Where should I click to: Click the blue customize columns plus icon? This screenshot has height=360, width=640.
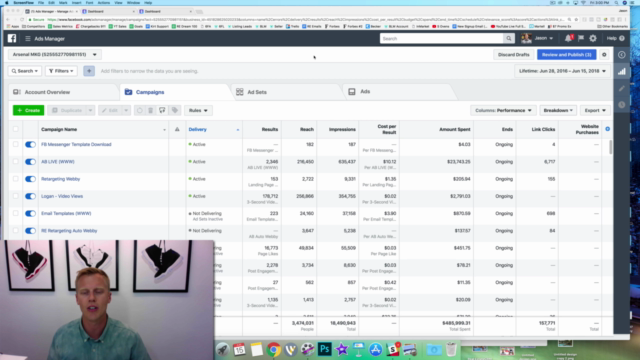pyautogui.click(x=608, y=129)
